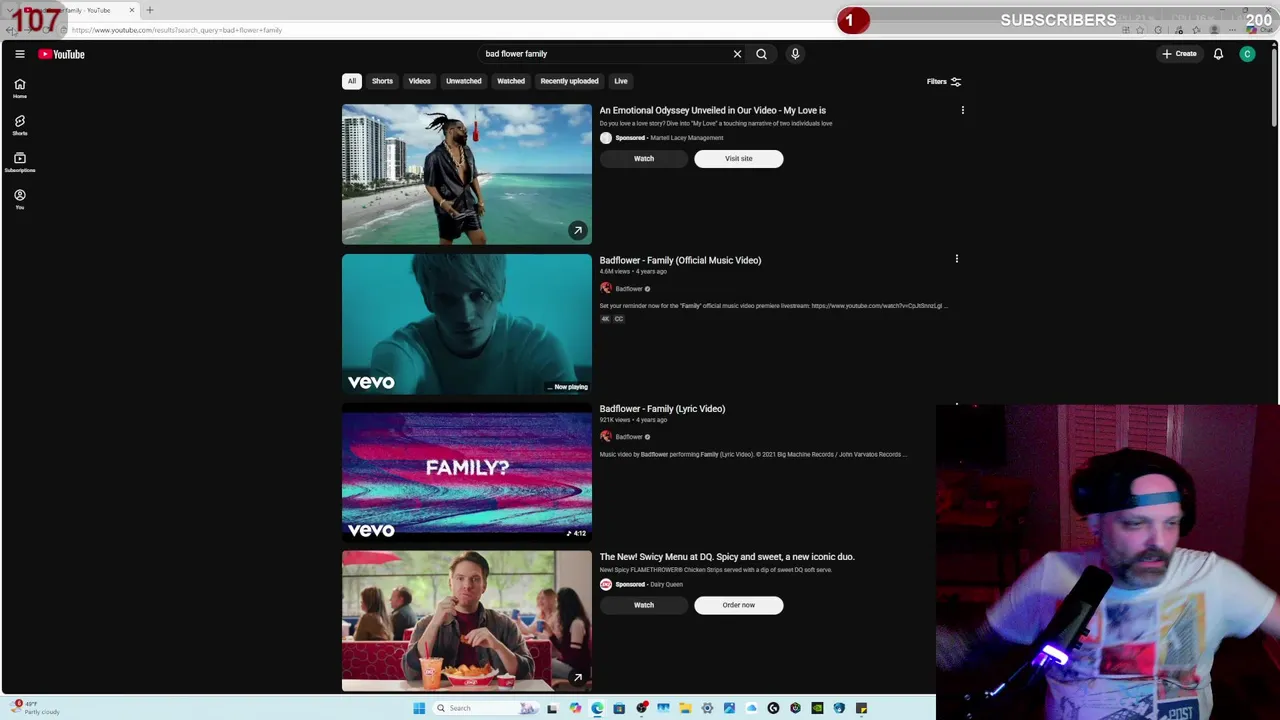Open Badflower - Family (Lyric Video) title
1280x720 pixels.
coord(662,408)
